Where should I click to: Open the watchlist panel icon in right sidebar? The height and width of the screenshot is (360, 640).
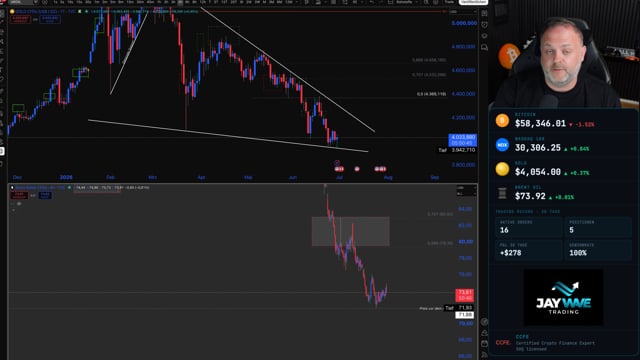coord(484,13)
